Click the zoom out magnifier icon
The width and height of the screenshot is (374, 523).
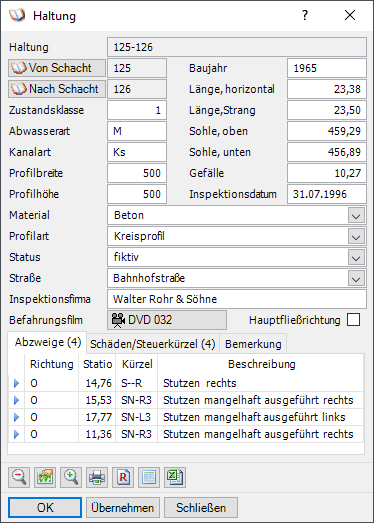tap(19, 477)
